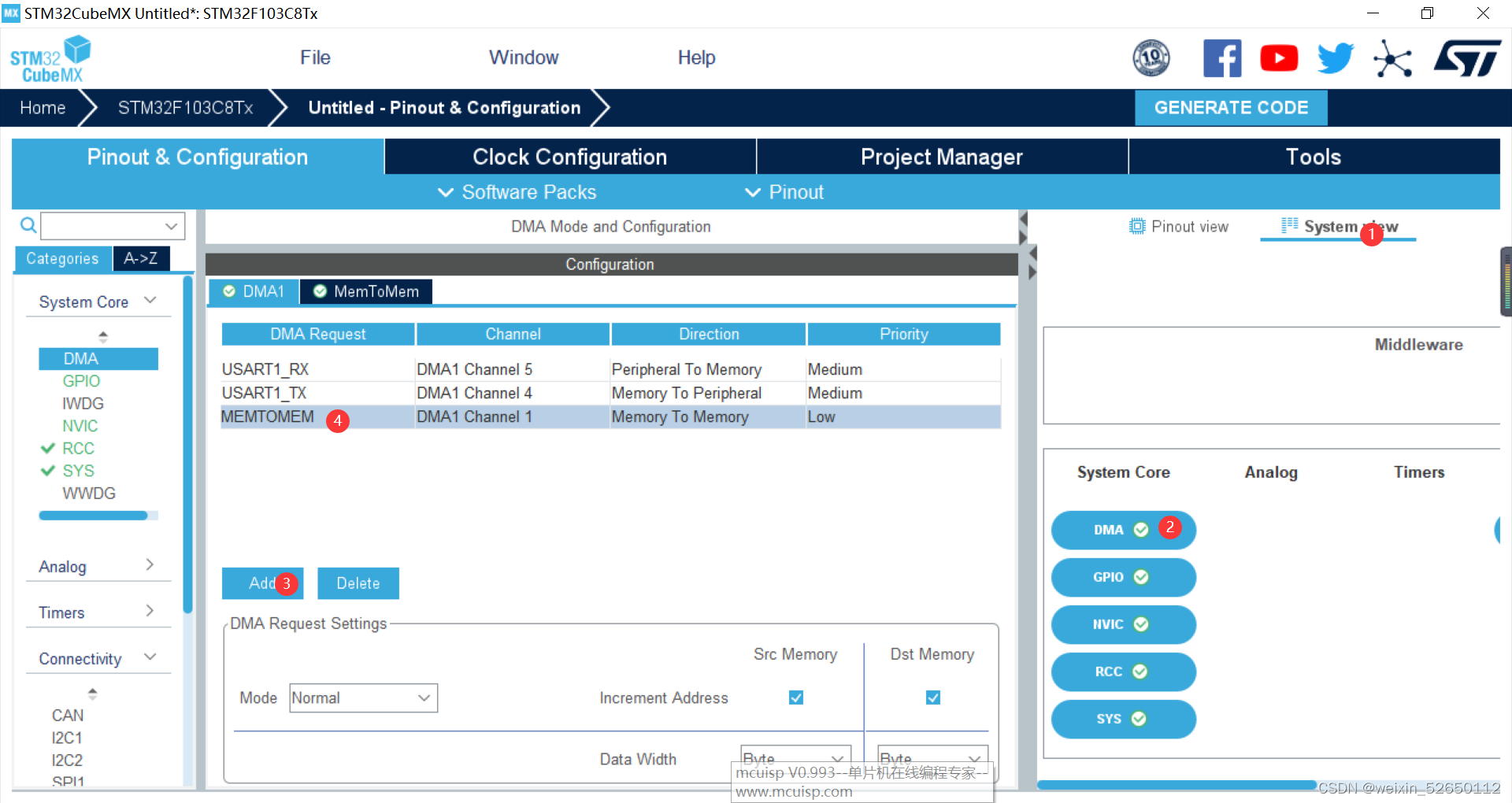The height and width of the screenshot is (803, 1512).
Task: Click the GPIO button in System view
Action: [1124, 577]
